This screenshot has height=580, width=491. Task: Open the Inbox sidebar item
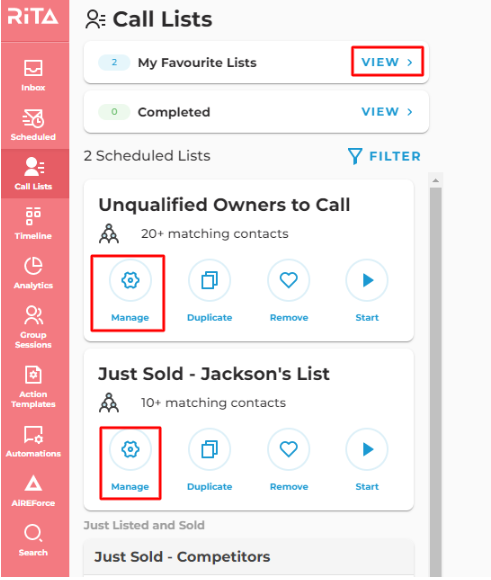pyautogui.click(x=33, y=75)
